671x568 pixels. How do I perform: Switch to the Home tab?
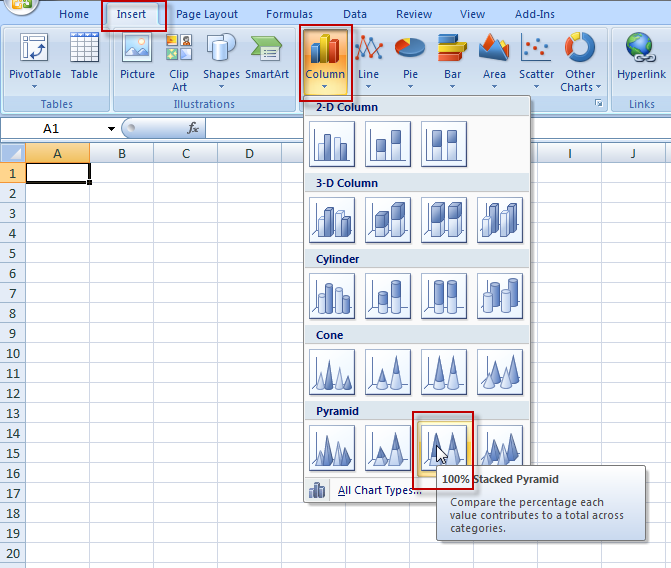pyautogui.click(x=74, y=14)
